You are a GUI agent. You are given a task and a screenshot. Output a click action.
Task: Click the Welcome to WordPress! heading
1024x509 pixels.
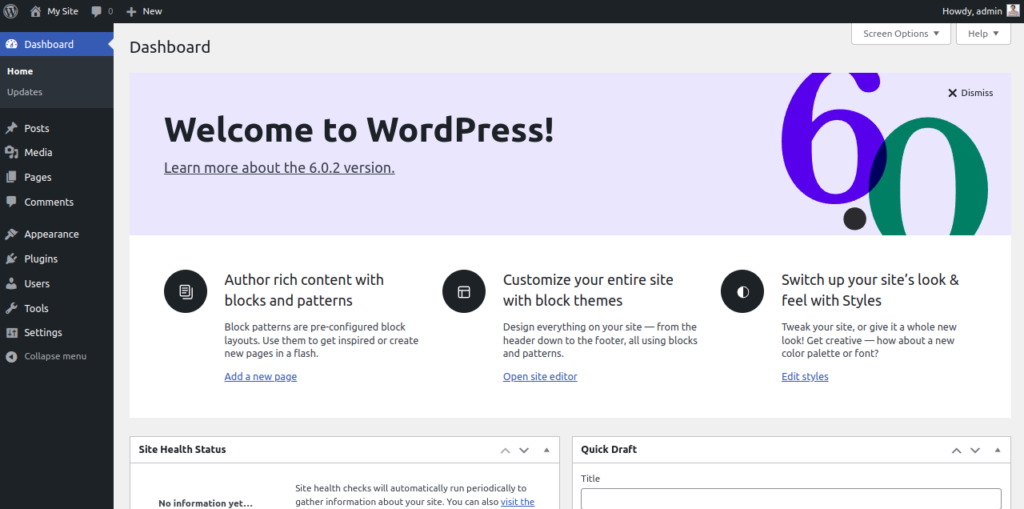tap(359, 129)
